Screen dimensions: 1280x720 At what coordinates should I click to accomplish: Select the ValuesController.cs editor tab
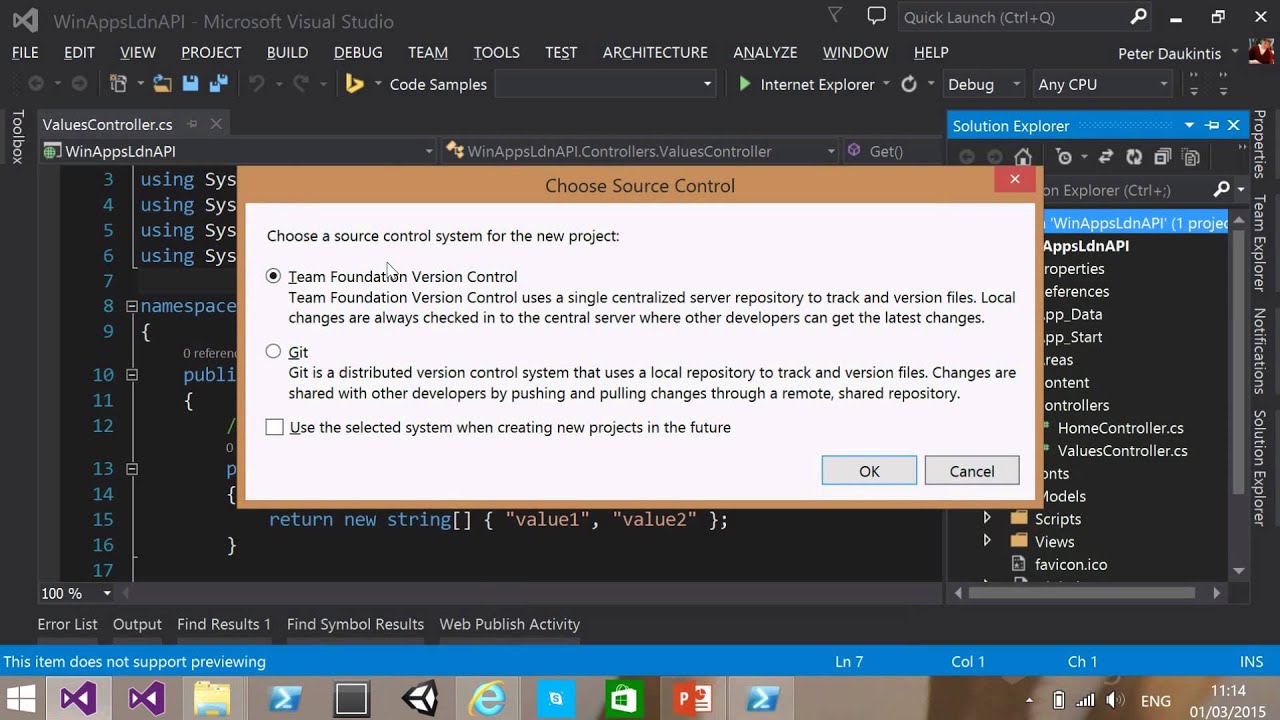pos(107,124)
